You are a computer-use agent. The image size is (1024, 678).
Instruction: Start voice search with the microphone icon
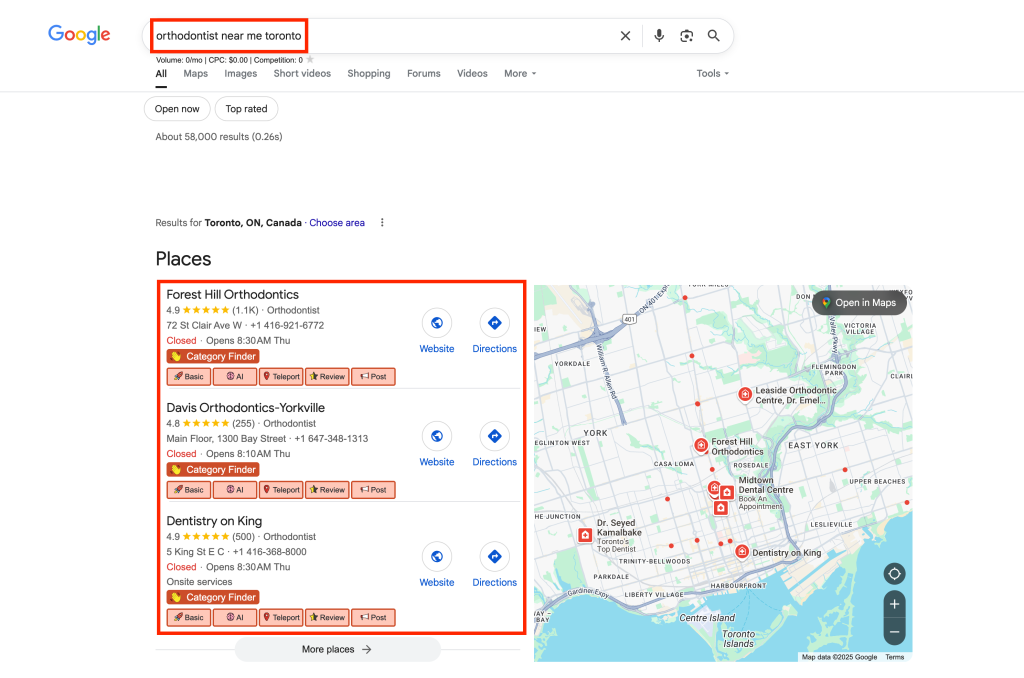coord(659,36)
